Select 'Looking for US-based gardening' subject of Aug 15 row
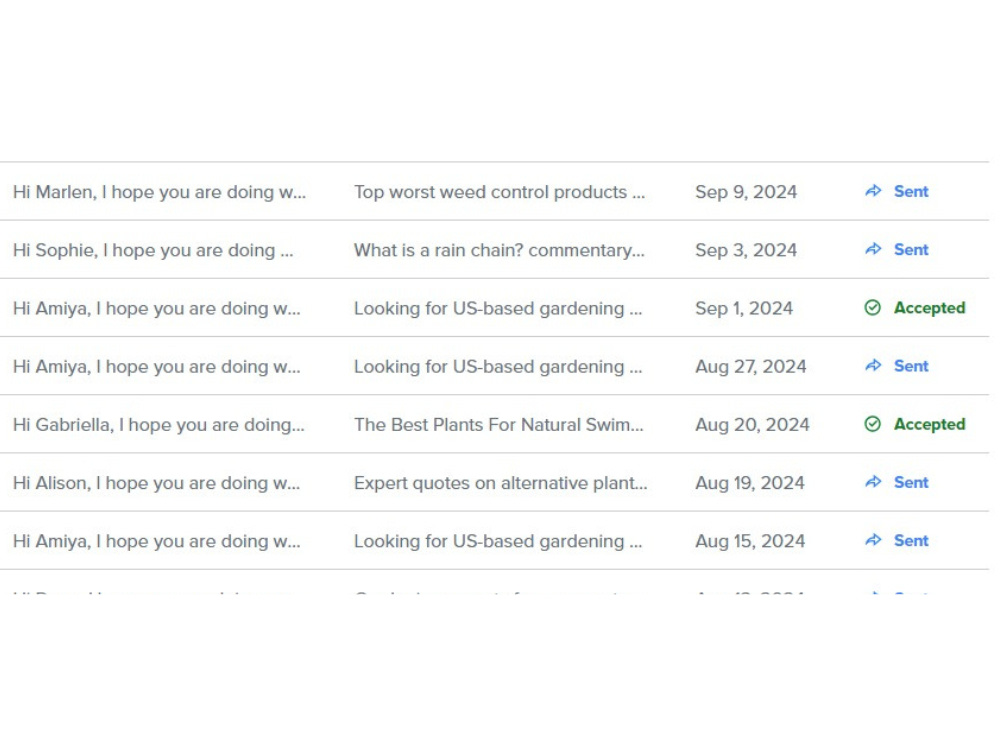This screenshot has width=1000, height=750. 498,541
